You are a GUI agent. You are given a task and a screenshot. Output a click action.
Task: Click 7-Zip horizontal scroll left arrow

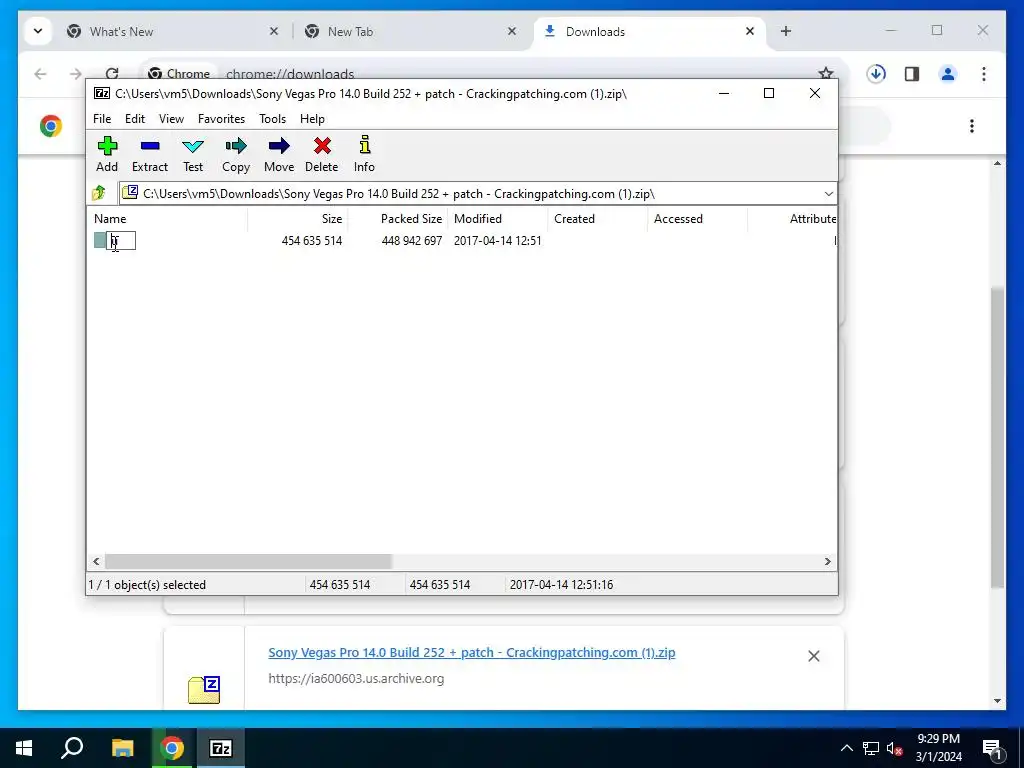coord(96,562)
